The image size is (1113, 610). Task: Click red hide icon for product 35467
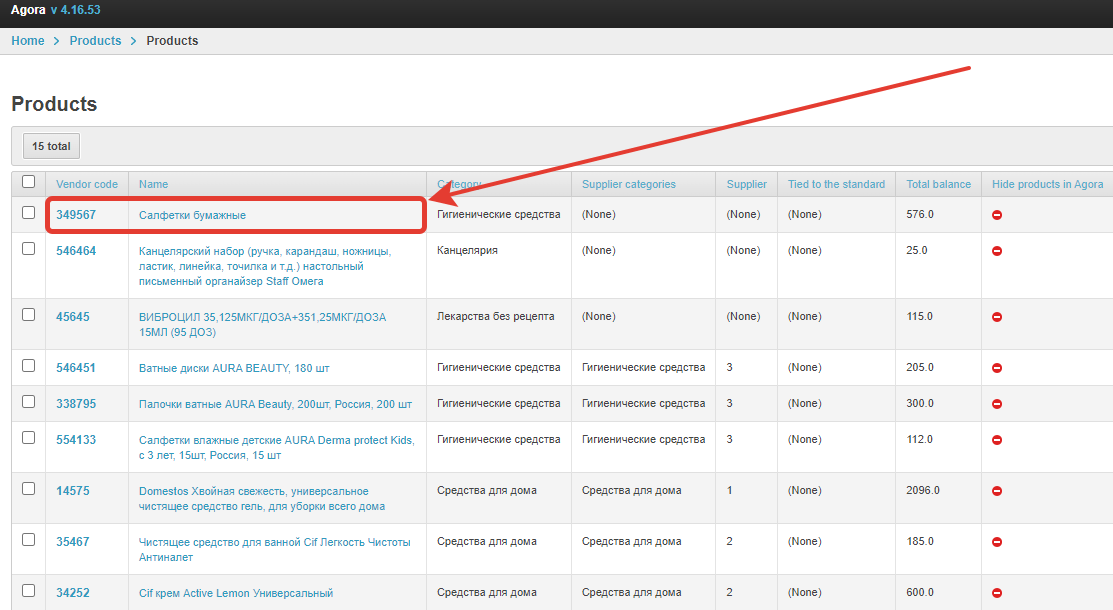pyautogui.click(x=997, y=542)
